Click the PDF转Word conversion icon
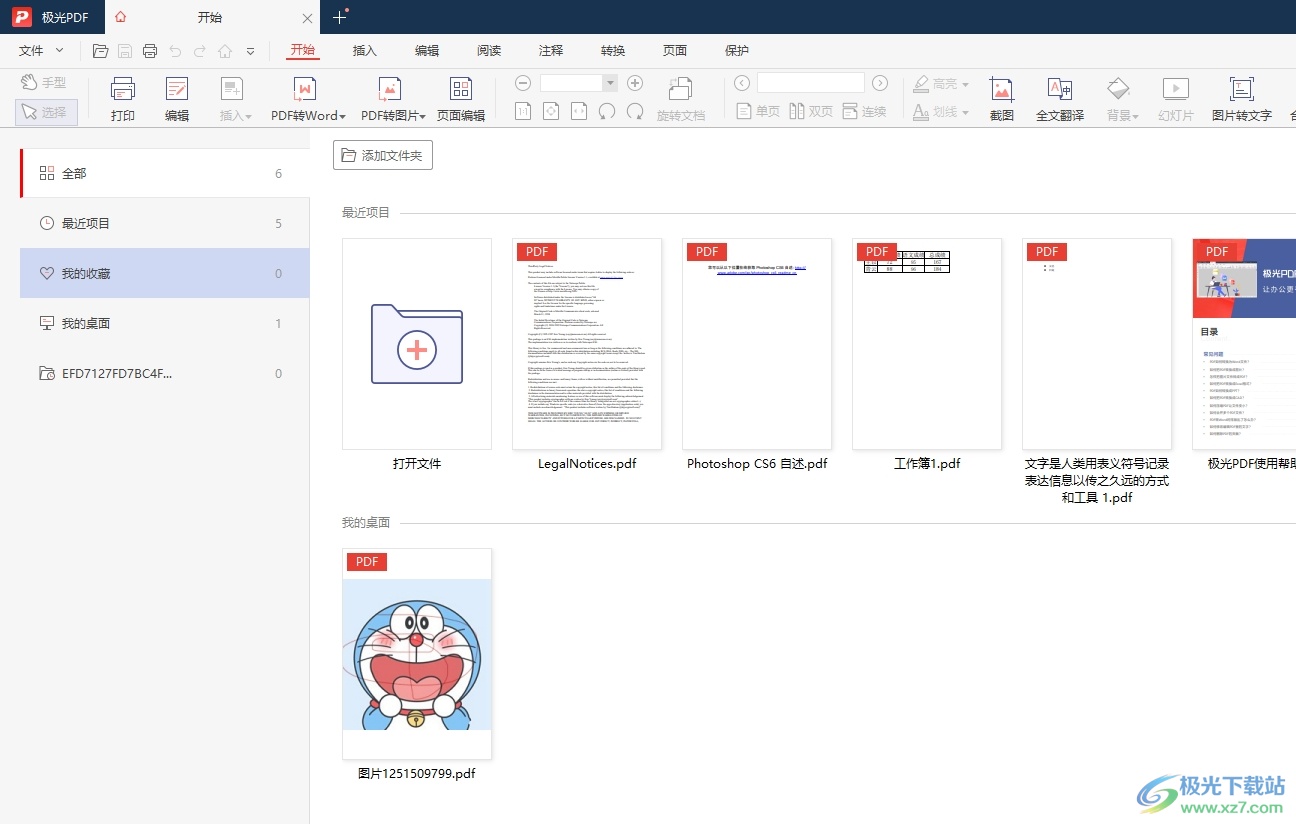 pos(305,89)
